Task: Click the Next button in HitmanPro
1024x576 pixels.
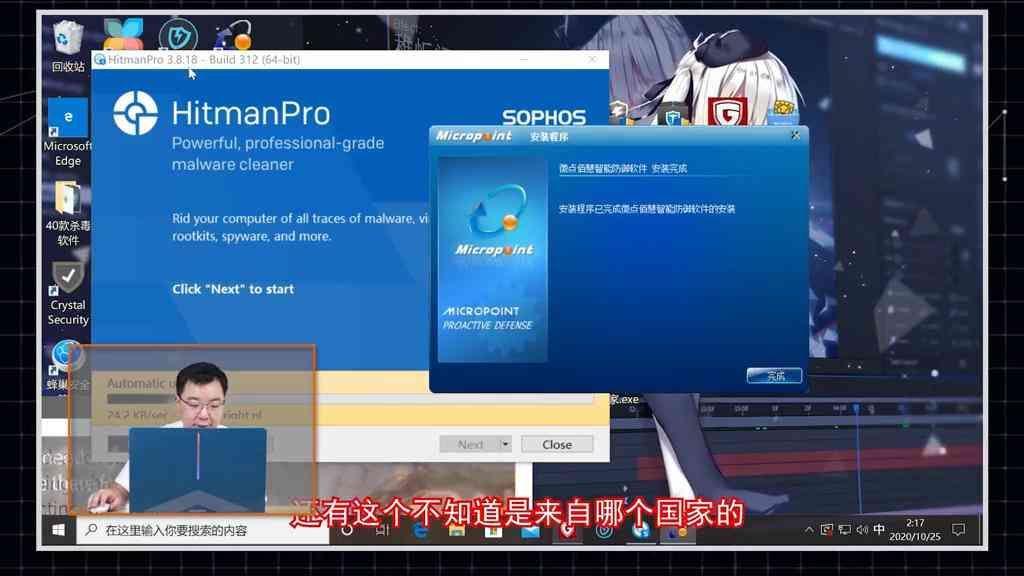Action: point(470,444)
